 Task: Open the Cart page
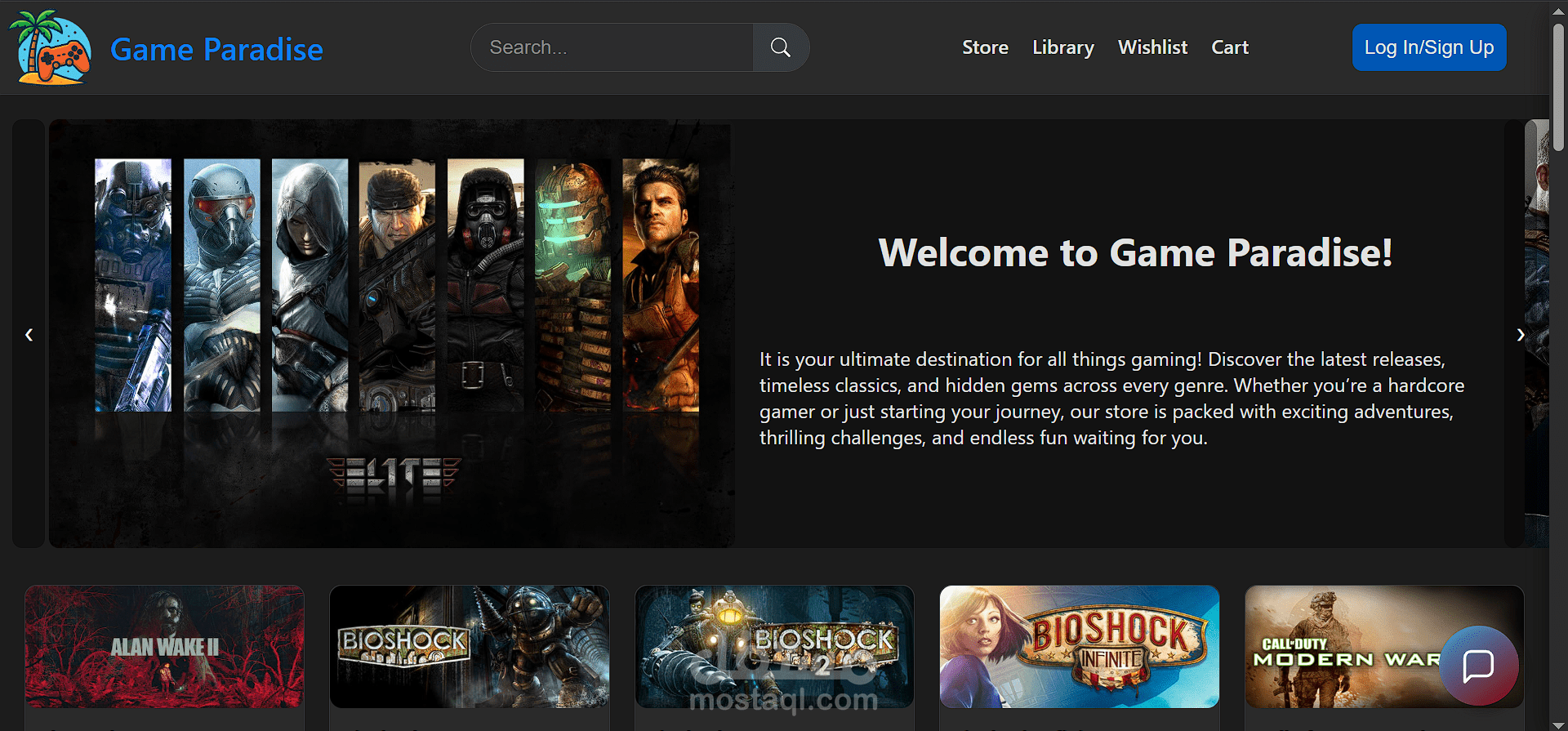tap(1230, 47)
